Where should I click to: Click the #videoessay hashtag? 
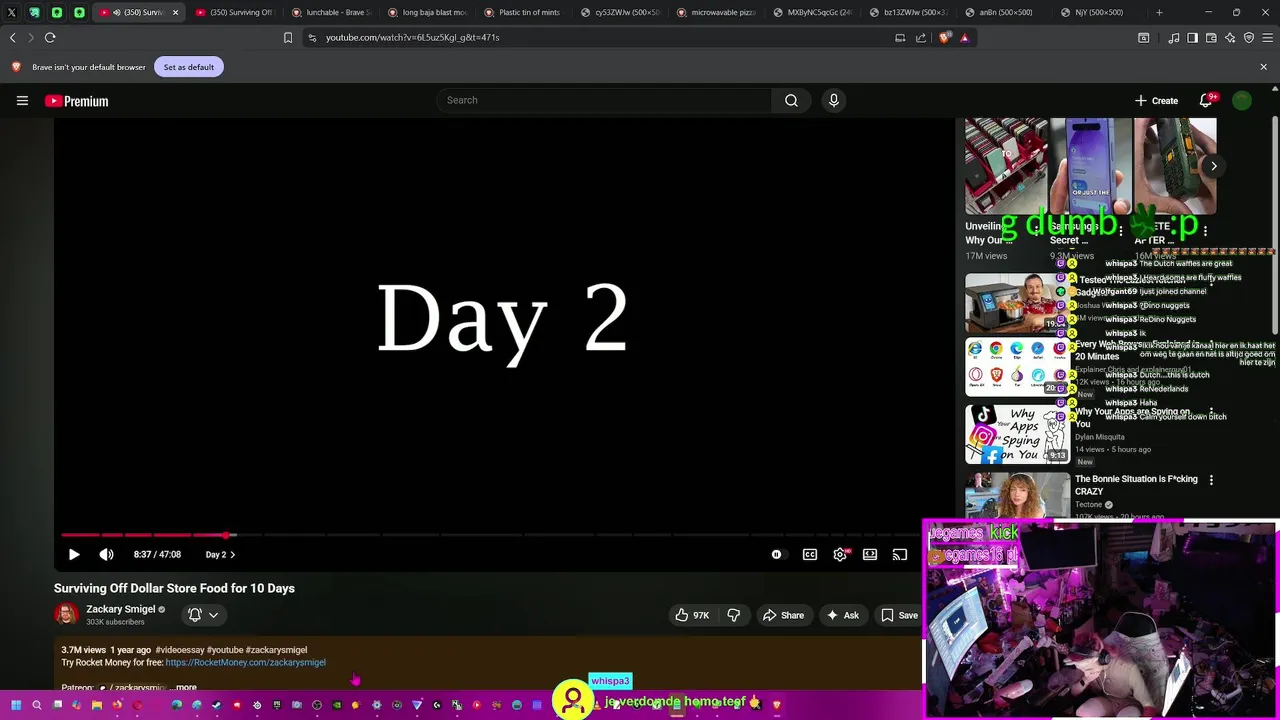click(x=180, y=650)
